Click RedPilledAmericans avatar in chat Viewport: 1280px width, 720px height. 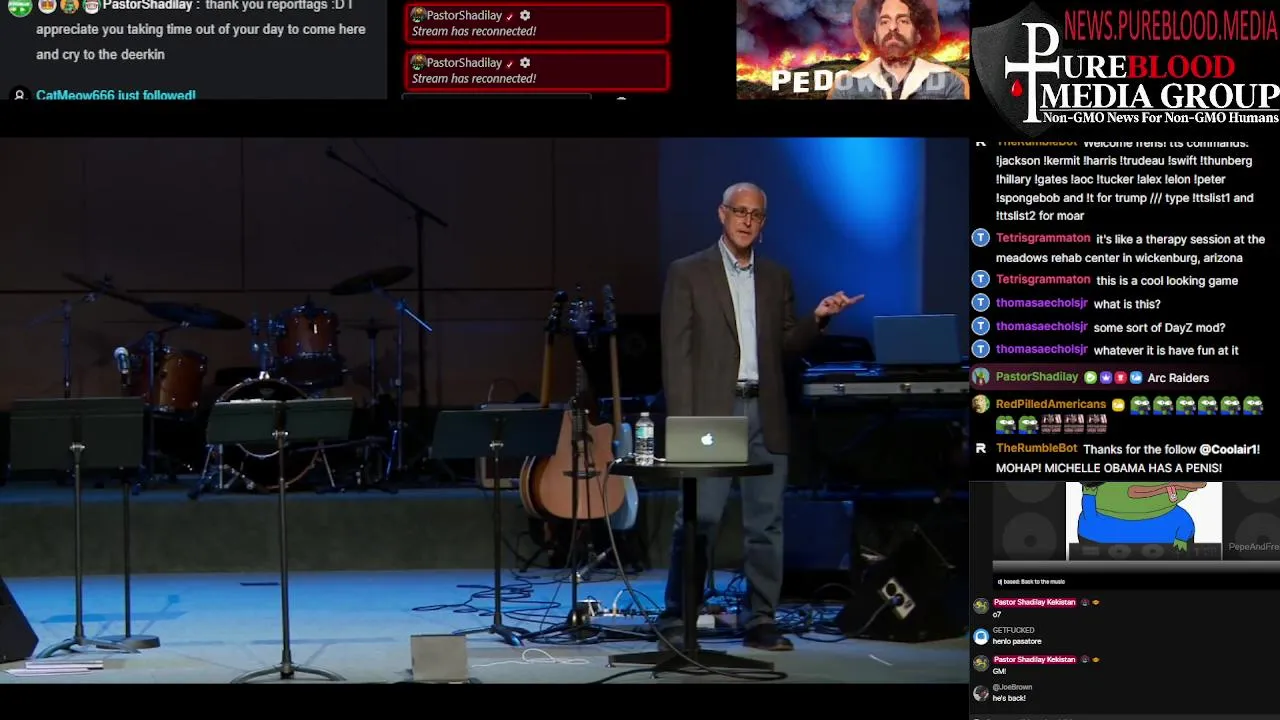click(x=981, y=404)
